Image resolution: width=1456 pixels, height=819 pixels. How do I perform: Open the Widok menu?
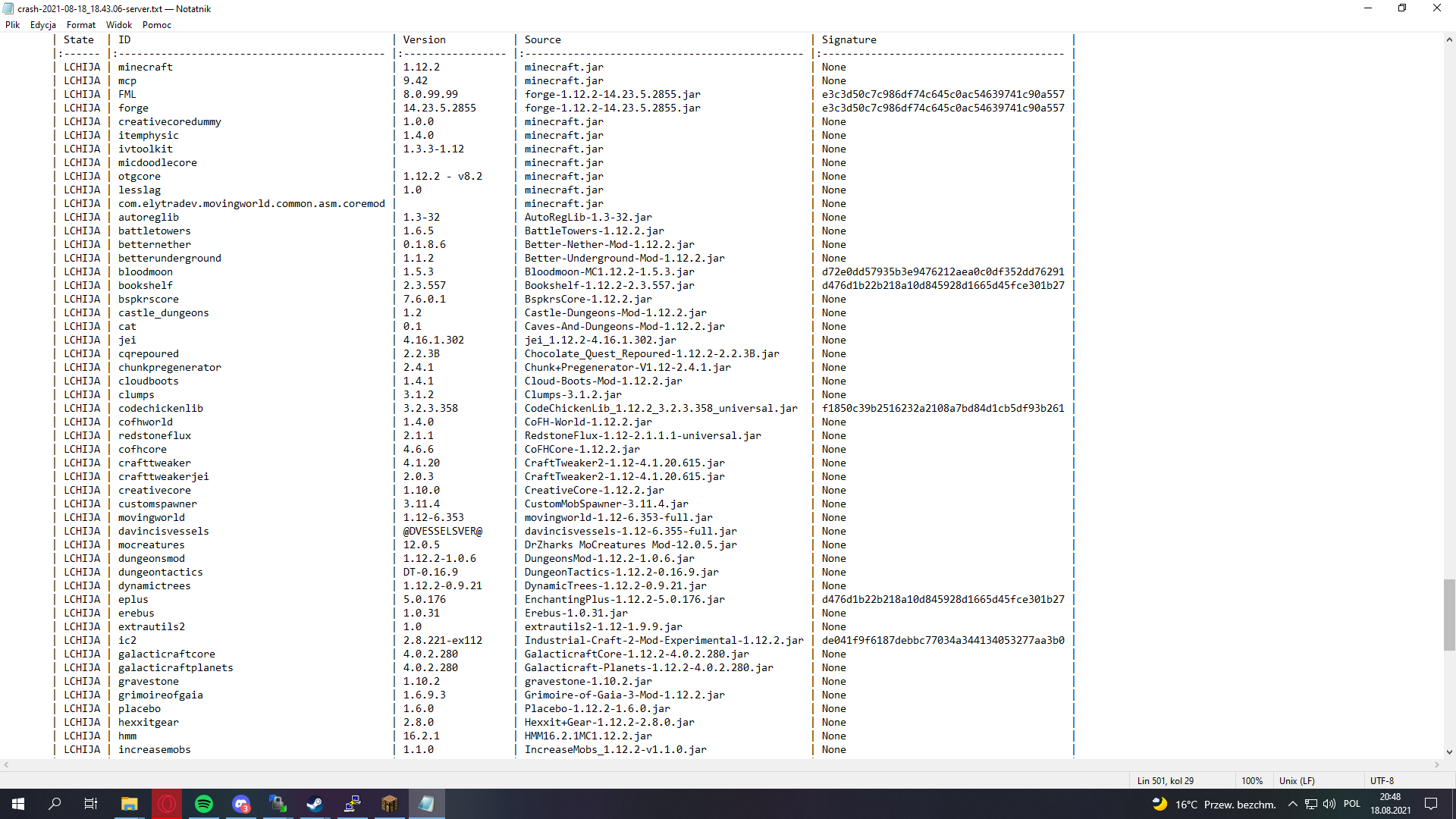click(119, 25)
